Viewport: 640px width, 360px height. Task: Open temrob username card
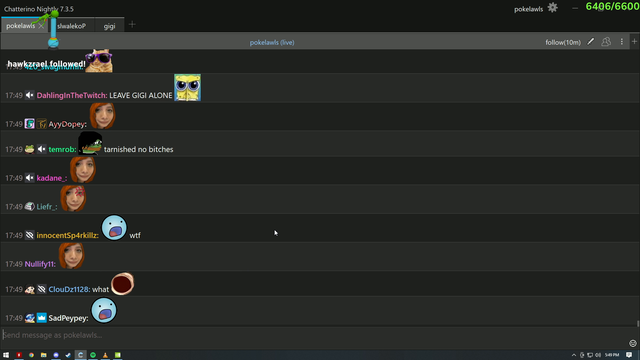(62, 149)
